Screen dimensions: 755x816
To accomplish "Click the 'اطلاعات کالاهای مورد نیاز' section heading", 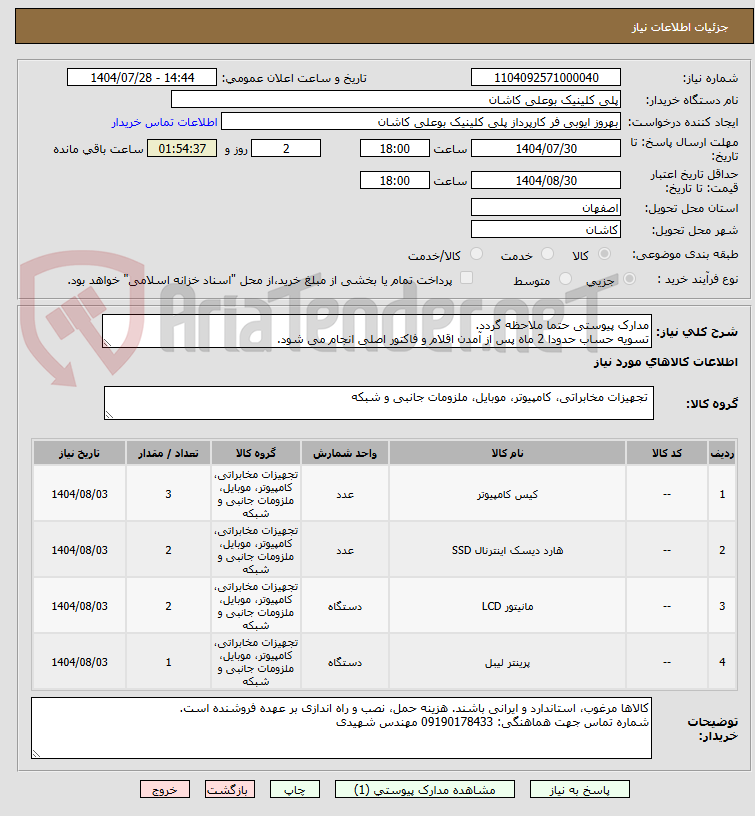I will click(666, 362).
